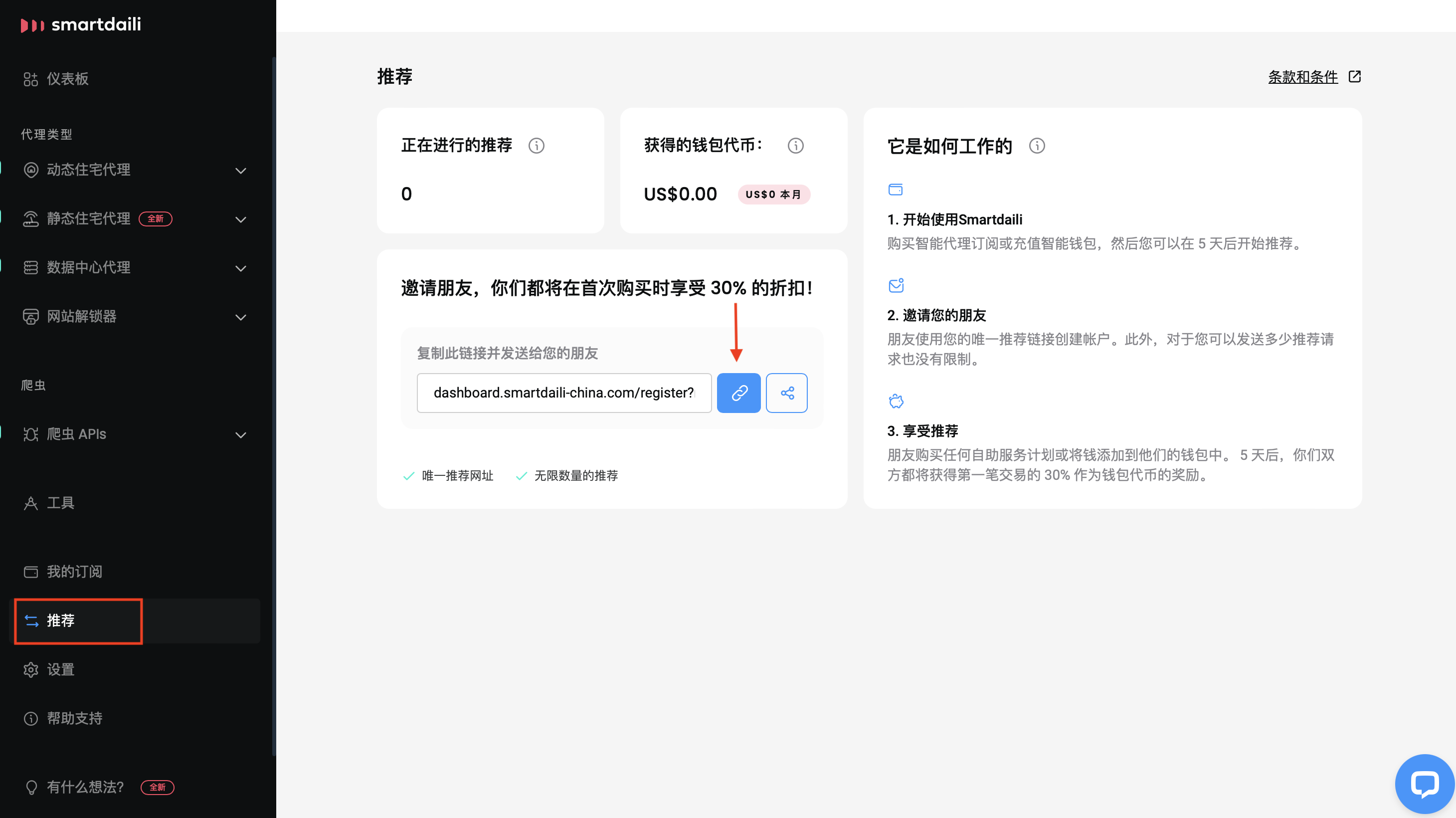Click info icon next to 获得的钱包代币

796,146
